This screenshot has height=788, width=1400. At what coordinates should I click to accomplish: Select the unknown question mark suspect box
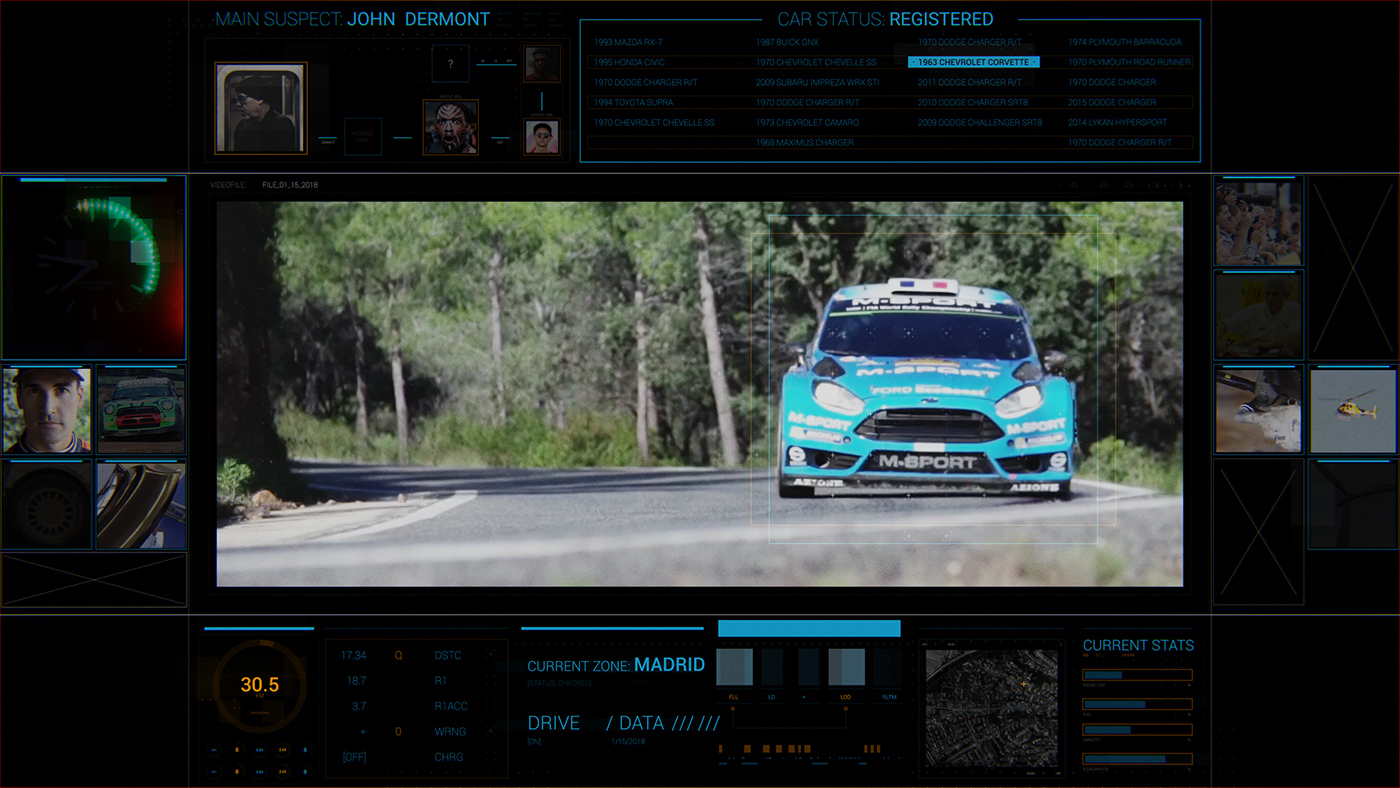point(450,64)
